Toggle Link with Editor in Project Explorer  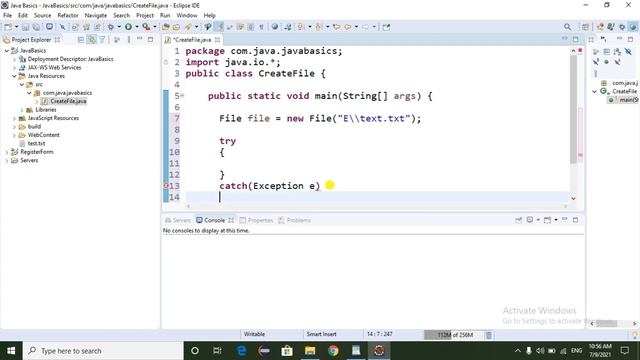tap(92, 40)
